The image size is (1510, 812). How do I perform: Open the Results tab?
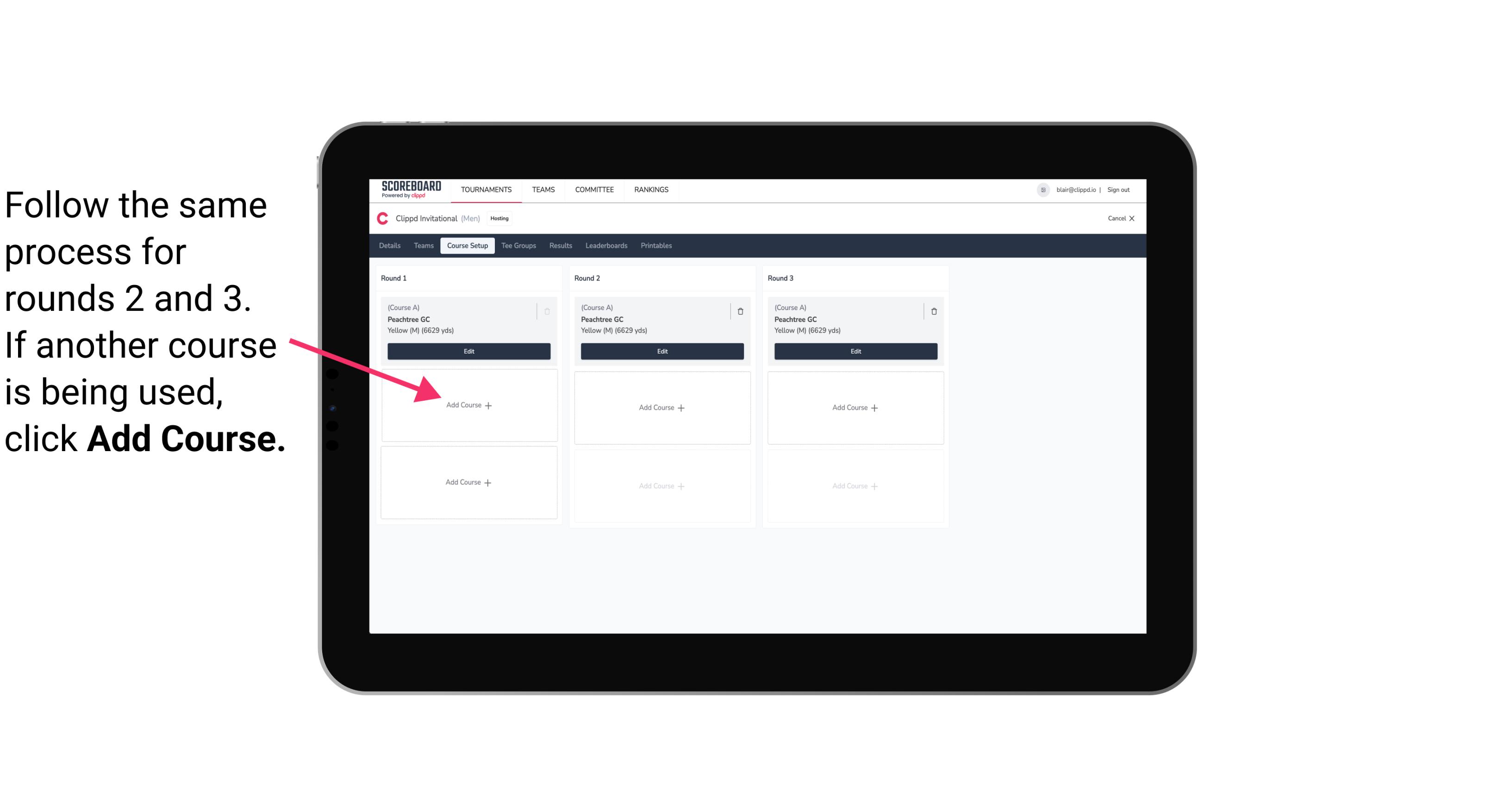(x=562, y=246)
